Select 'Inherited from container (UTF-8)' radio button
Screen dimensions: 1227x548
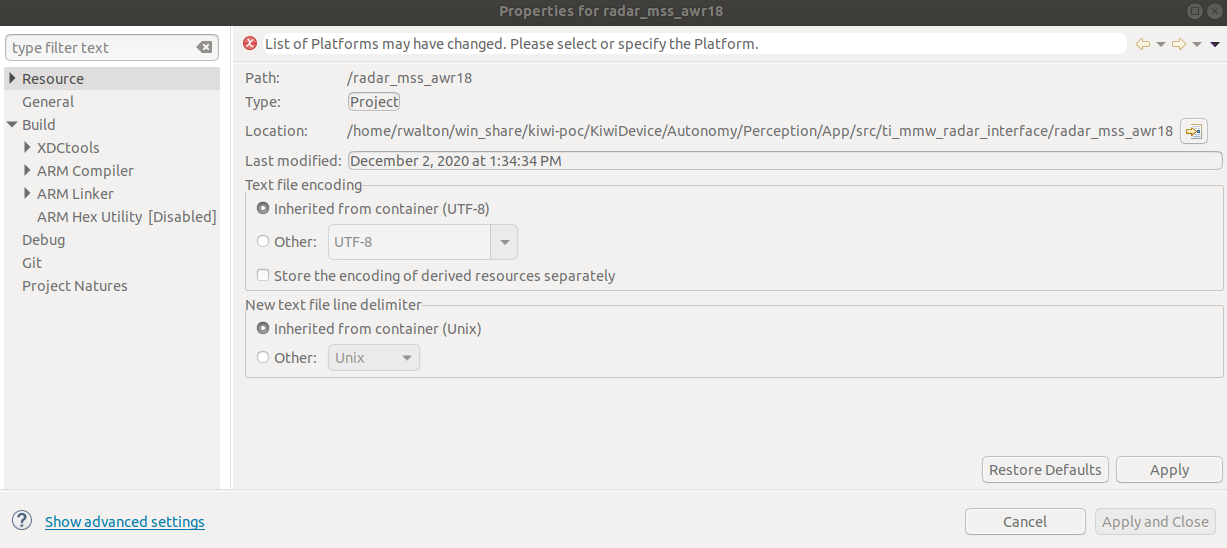[x=263, y=209]
